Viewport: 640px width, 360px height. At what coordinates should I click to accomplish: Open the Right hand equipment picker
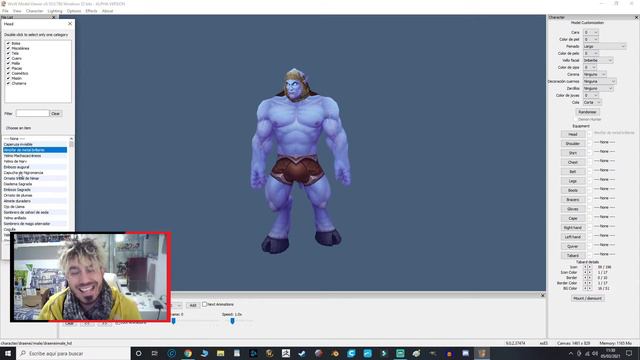coord(573,227)
